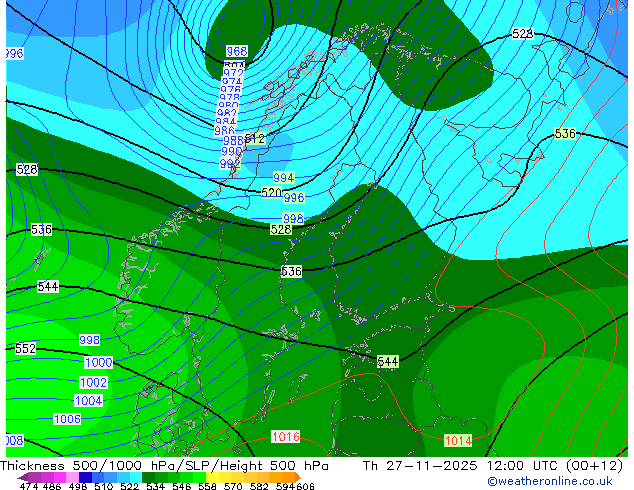The height and width of the screenshot is (490, 634).
Task: Click the 1006 isobar label
Action: [x=67, y=419]
